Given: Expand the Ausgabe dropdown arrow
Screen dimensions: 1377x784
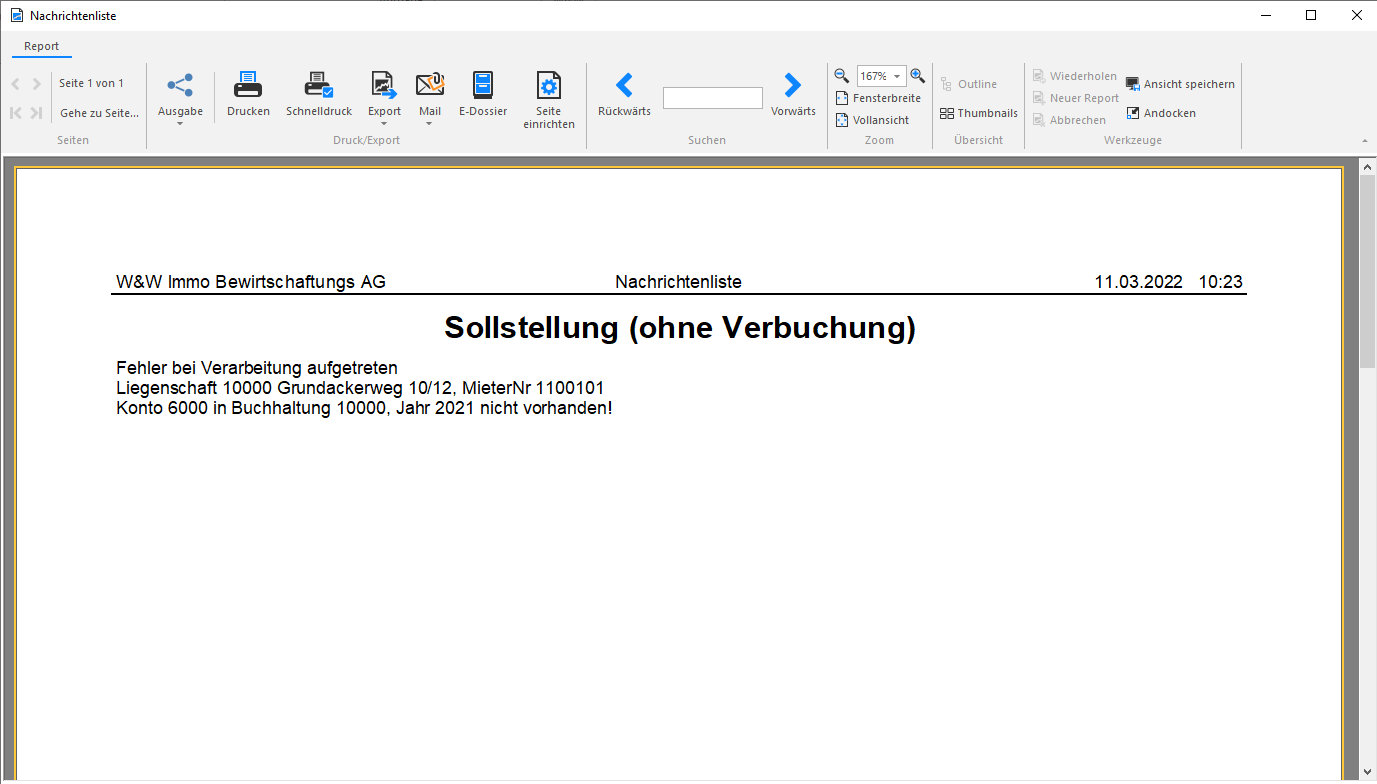Looking at the screenshot, I should pyautogui.click(x=180, y=124).
